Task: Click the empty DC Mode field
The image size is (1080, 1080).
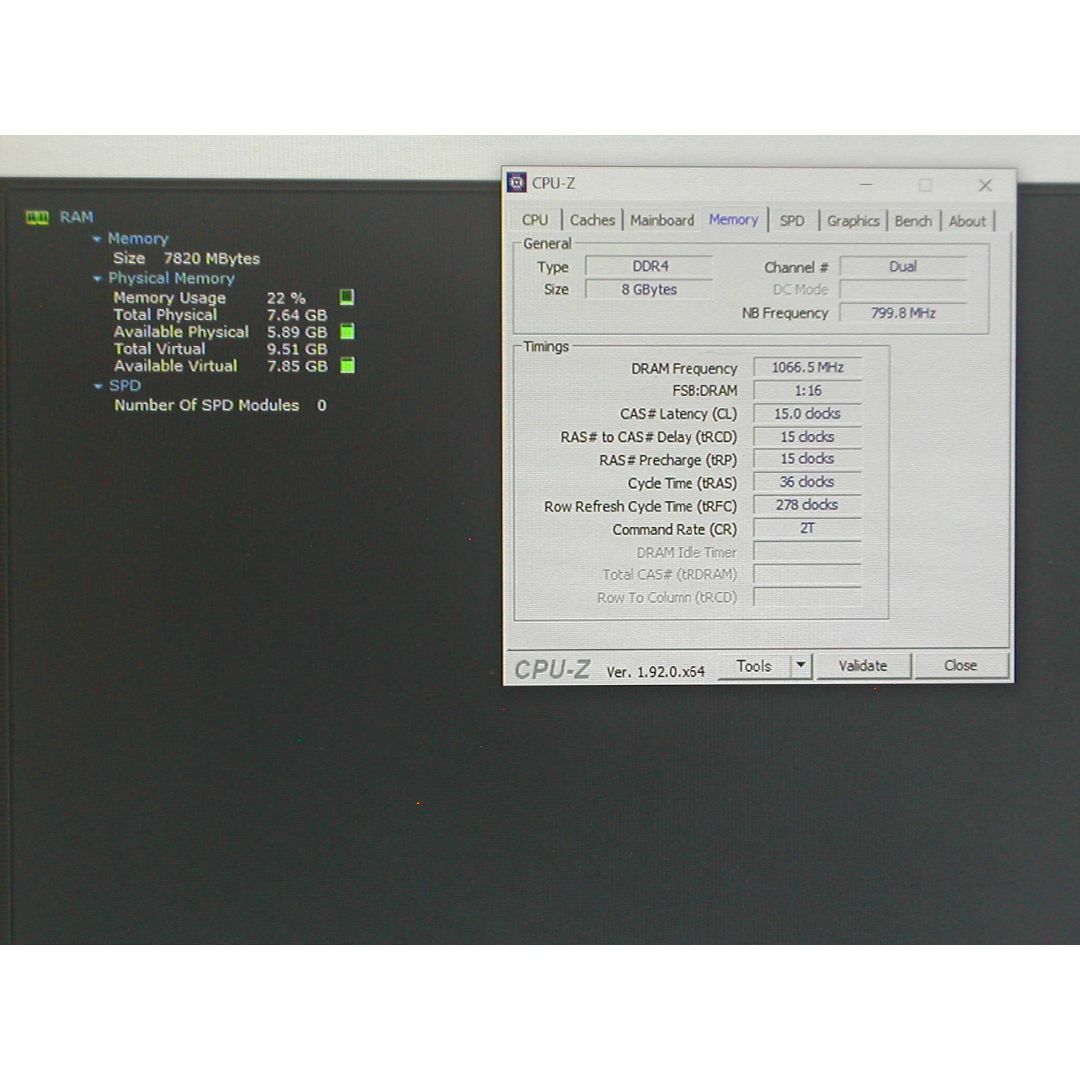Action: [x=903, y=289]
